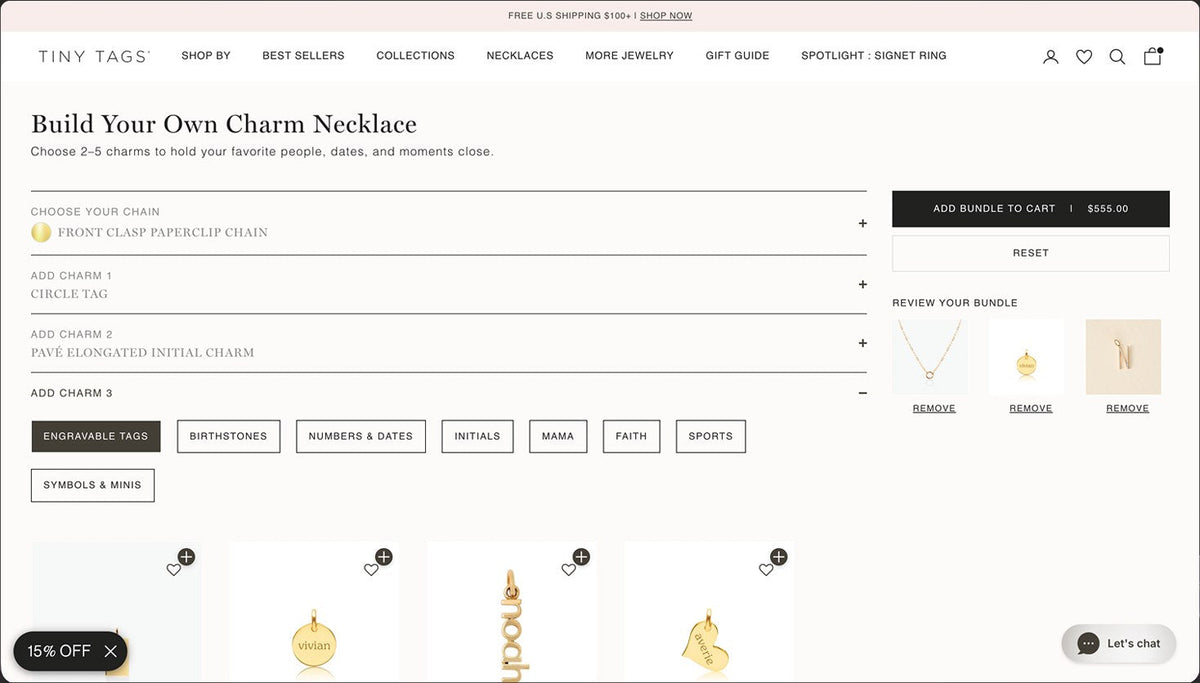Click Add Bundle to Cart button
Screen dimensions: 1200x683
point(1030,209)
